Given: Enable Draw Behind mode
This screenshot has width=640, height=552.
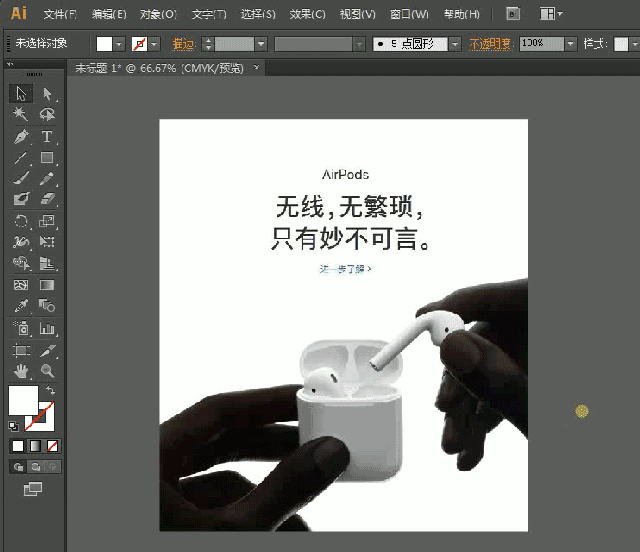Looking at the screenshot, I should tap(36, 466).
